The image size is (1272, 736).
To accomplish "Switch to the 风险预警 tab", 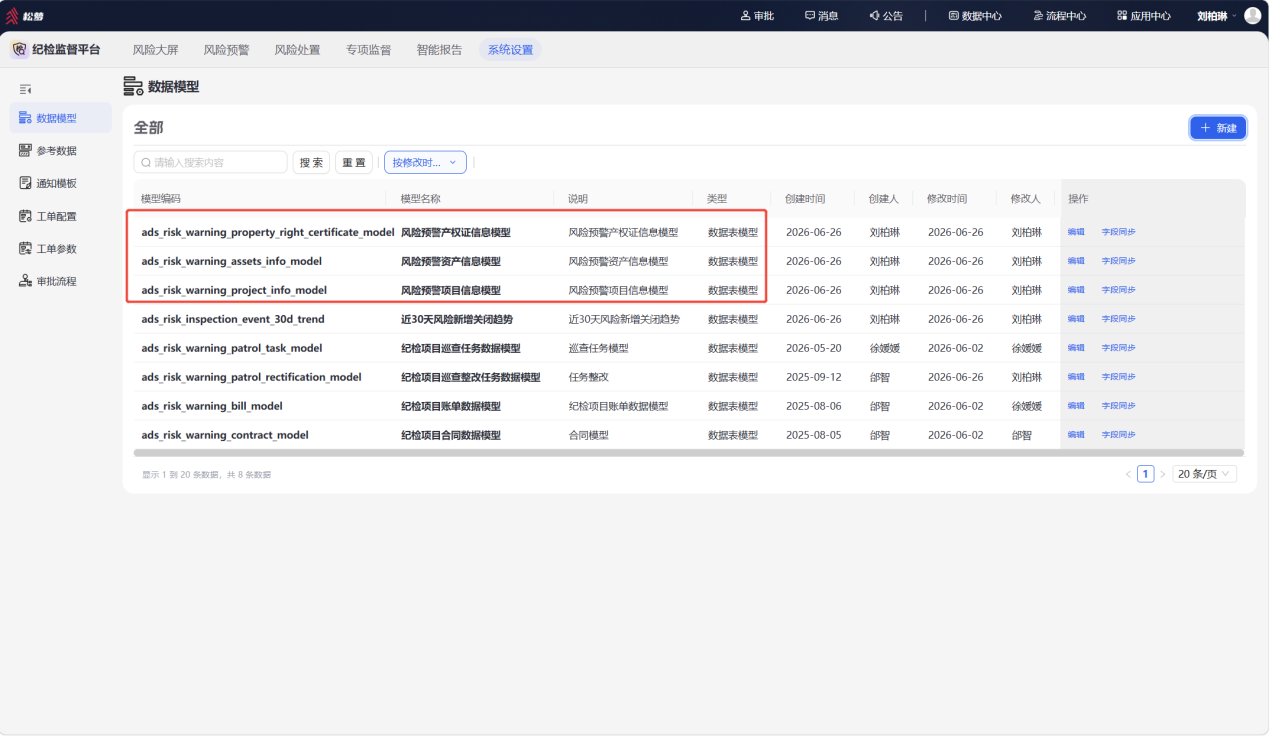I will (x=226, y=49).
